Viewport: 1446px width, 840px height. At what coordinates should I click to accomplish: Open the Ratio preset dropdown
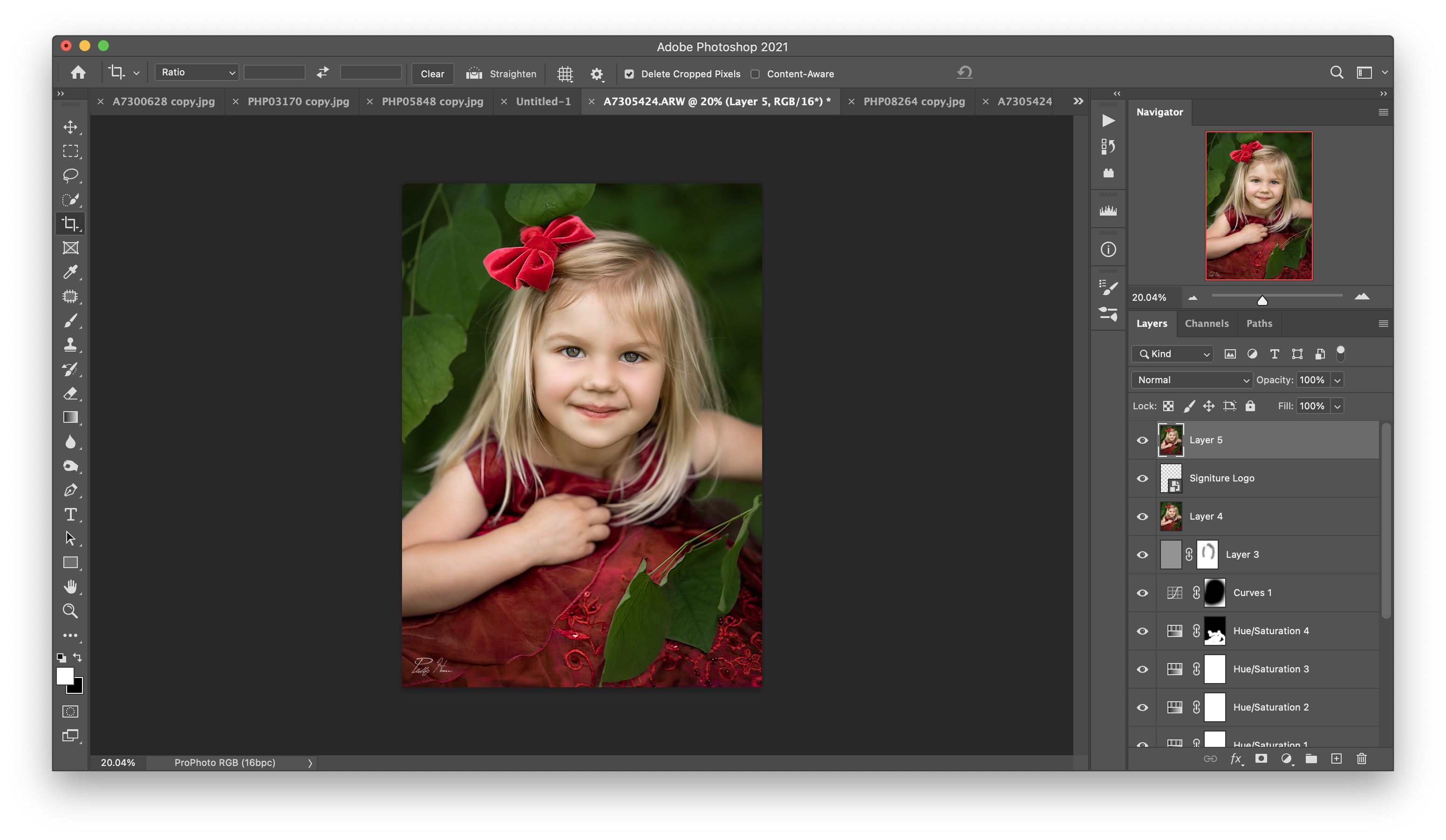click(196, 72)
